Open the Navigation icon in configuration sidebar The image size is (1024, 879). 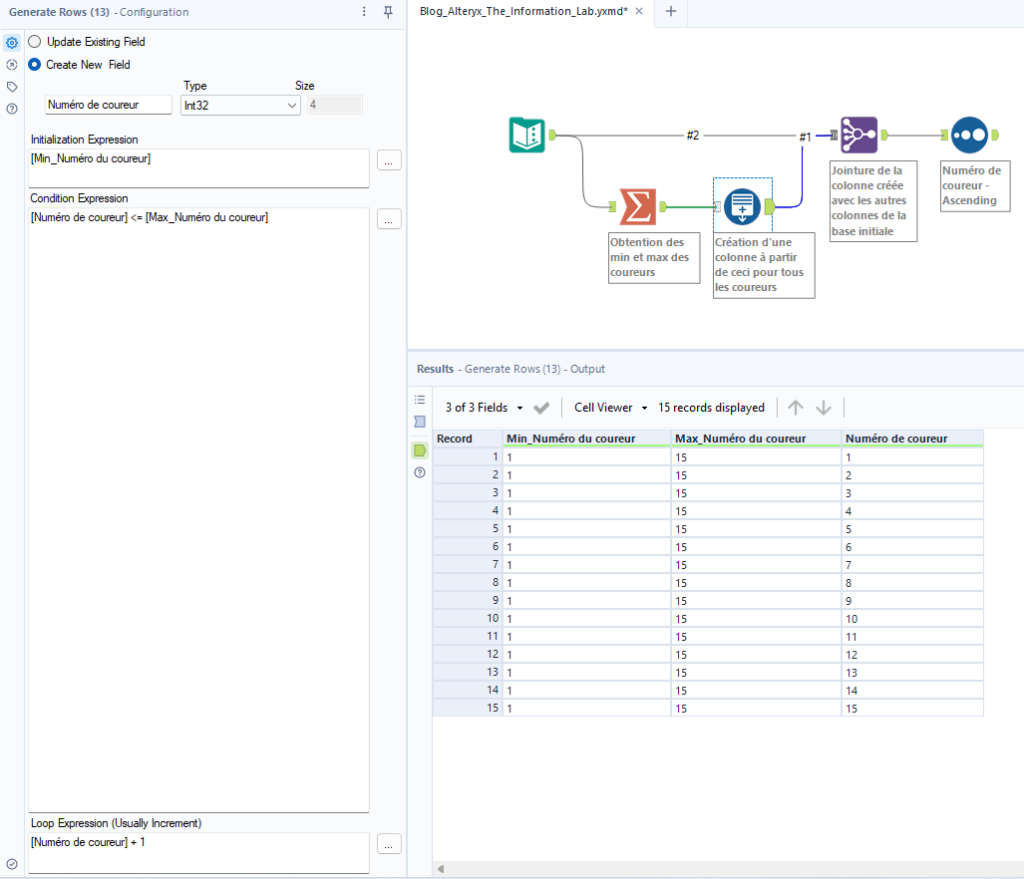point(12,65)
